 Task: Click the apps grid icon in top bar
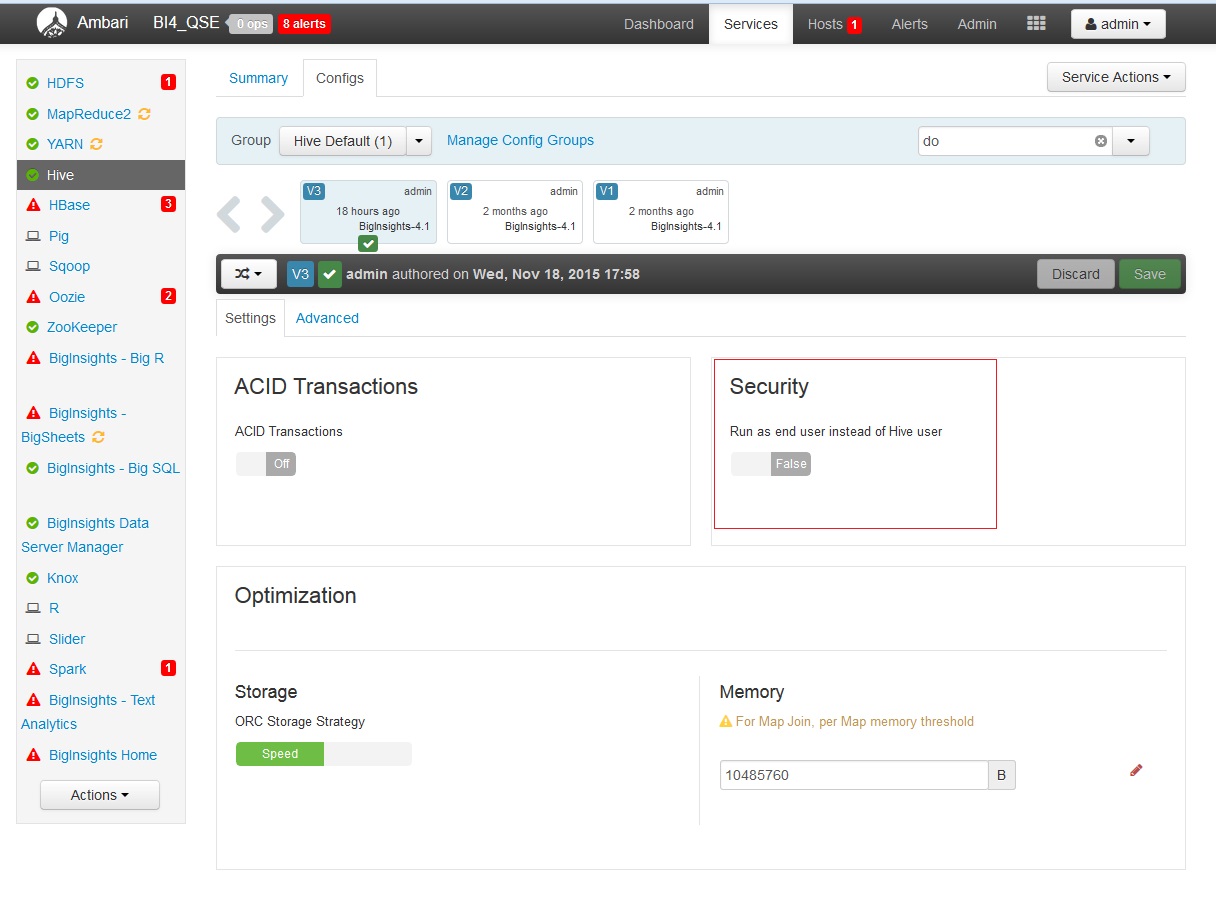1036,23
